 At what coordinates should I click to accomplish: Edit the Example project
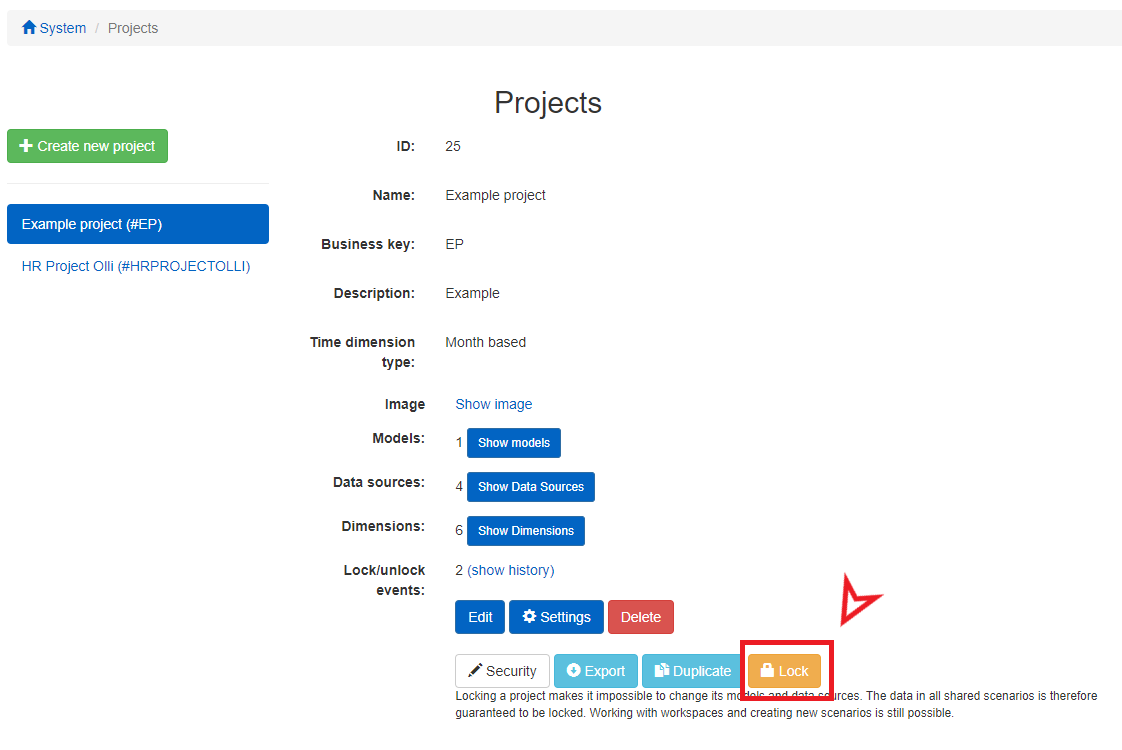(x=479, y=616)
